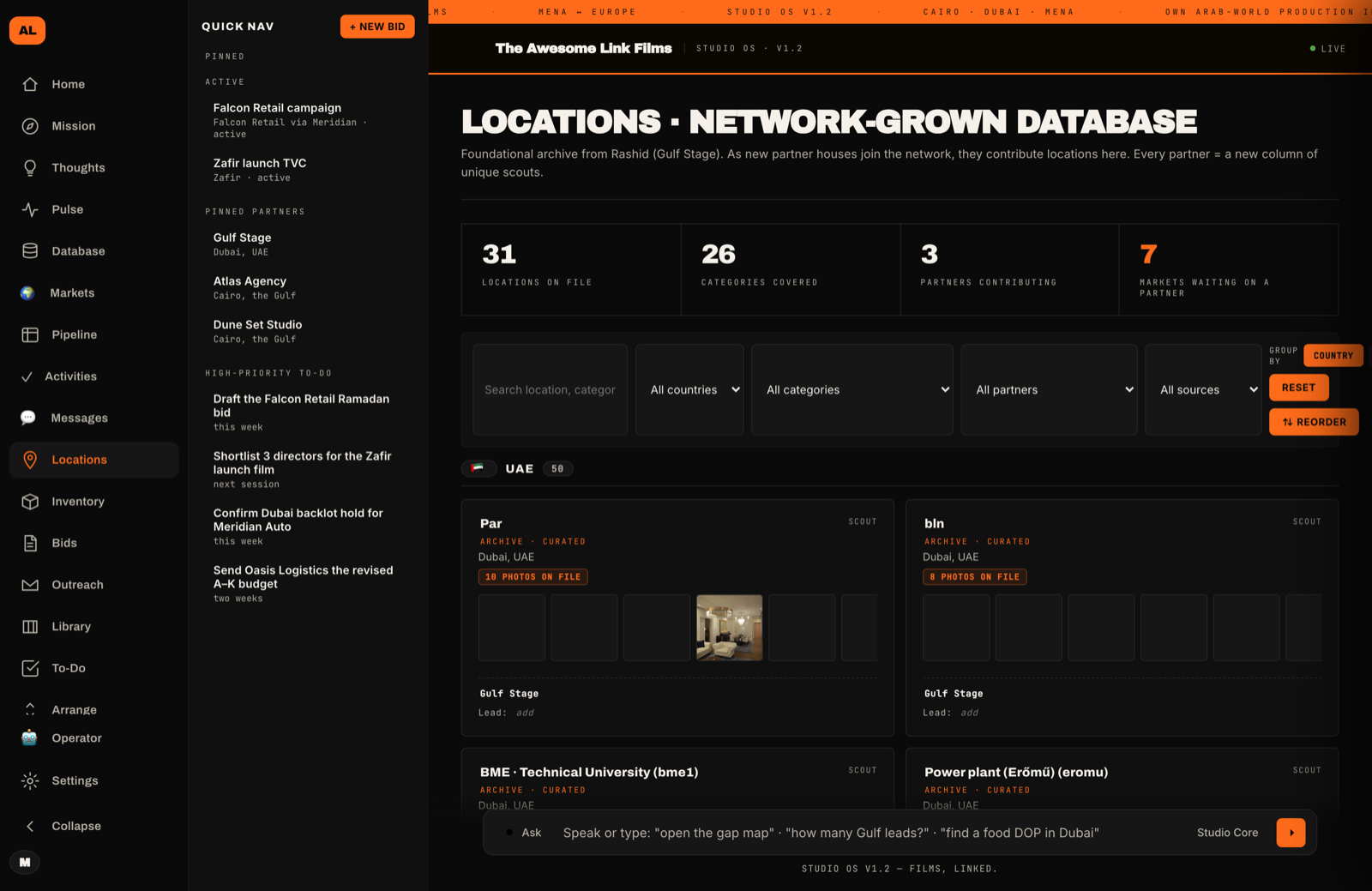Add a lead on bln card
The width and height of the screenshot is (1372, 891).
[969, 713]
